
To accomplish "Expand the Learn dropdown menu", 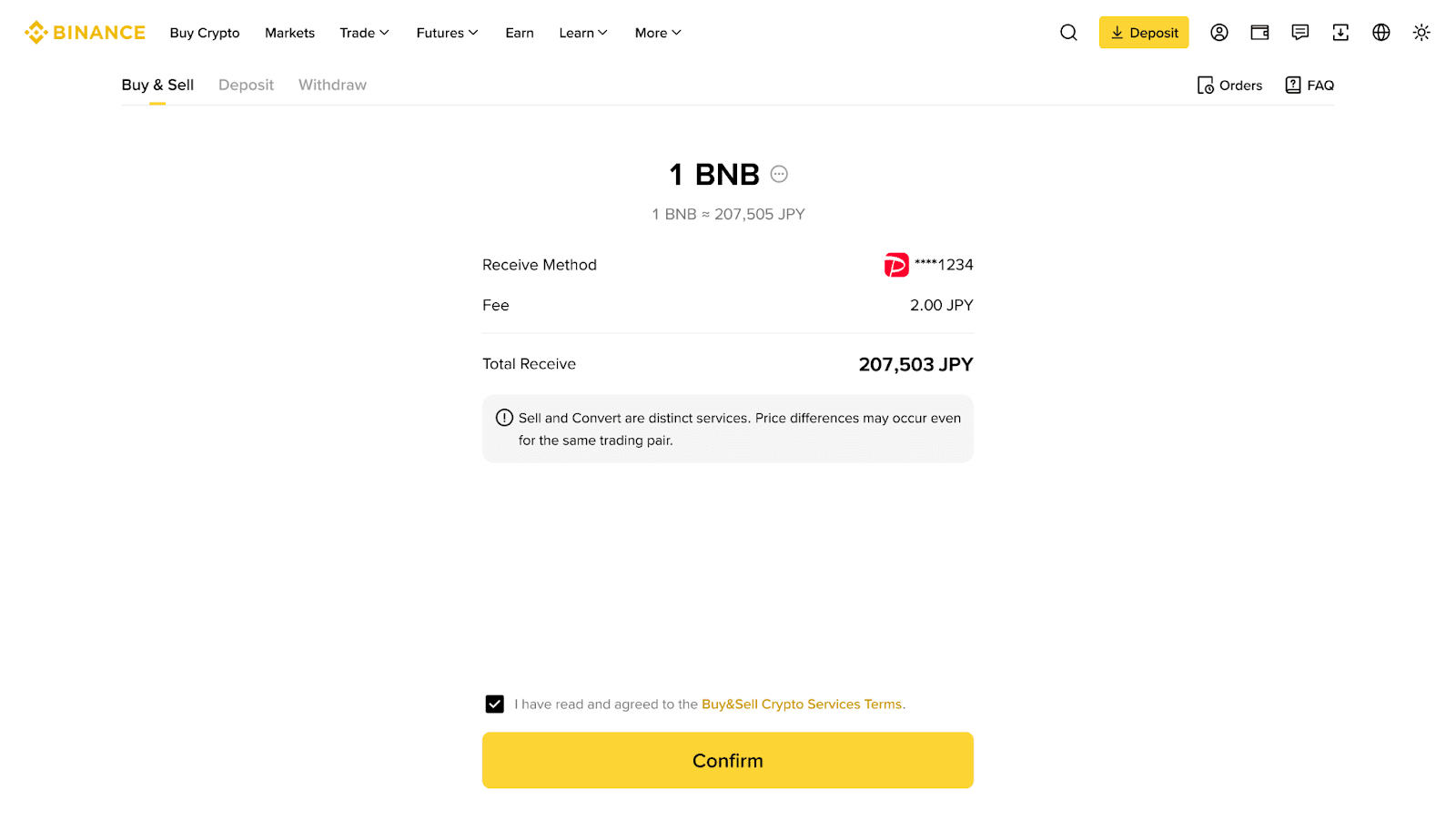I will pos(583,33).
